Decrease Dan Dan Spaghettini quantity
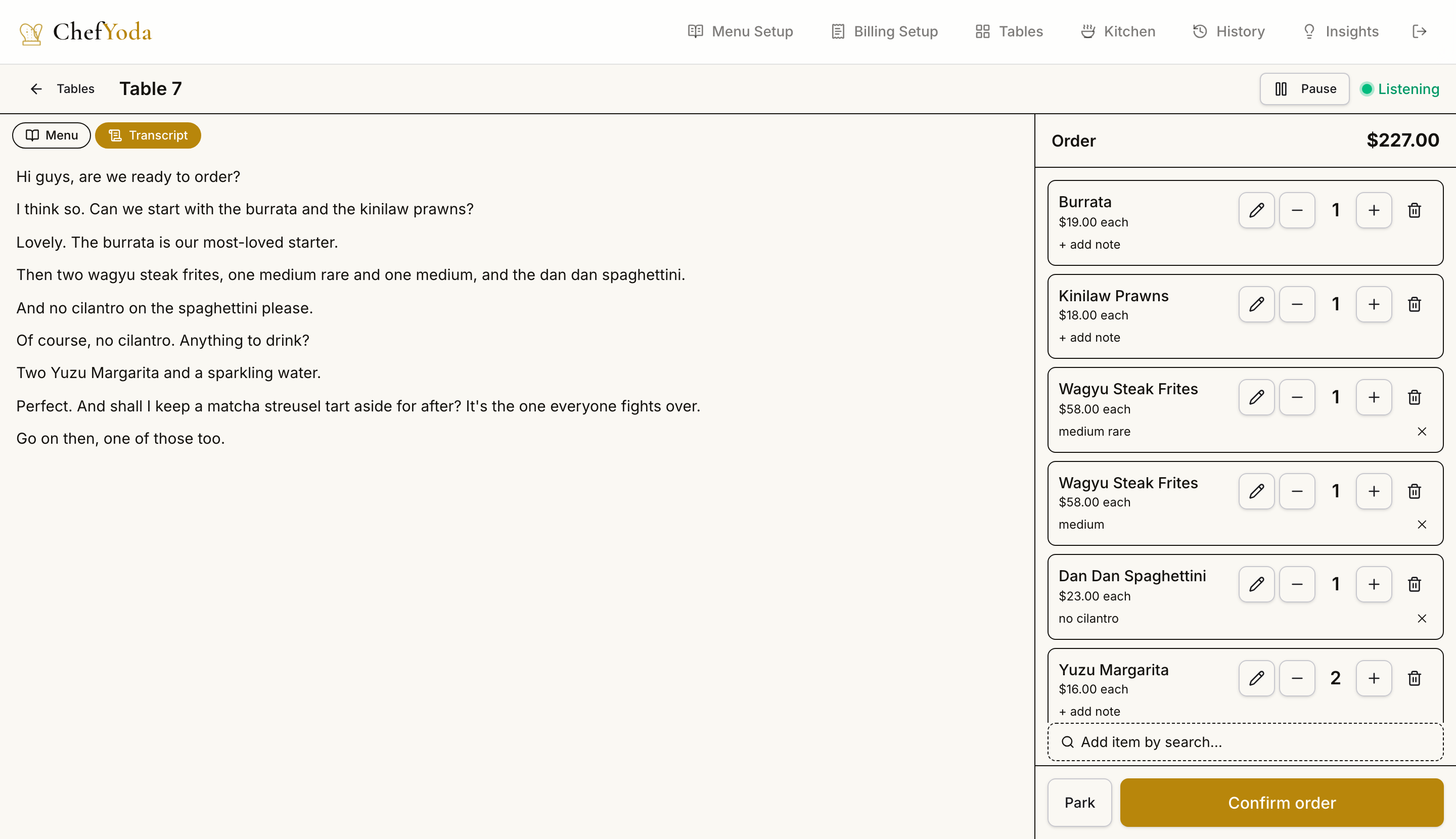This screenshot has width=1456, height=839. pyautogui.click(x=1297, y=584)
